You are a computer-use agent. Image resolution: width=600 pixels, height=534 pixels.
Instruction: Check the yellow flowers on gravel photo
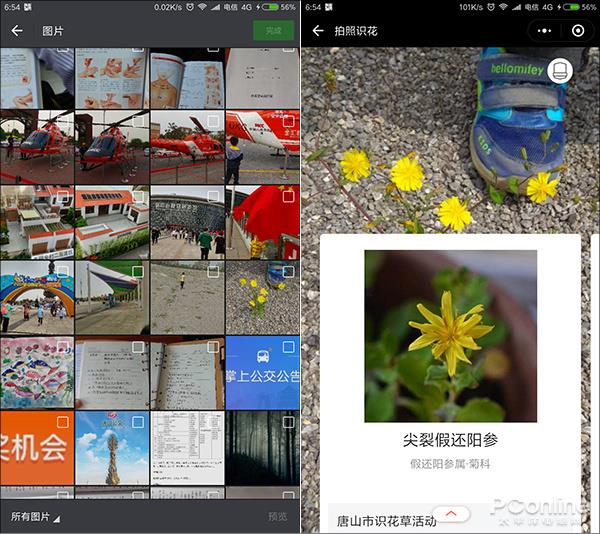288,272
